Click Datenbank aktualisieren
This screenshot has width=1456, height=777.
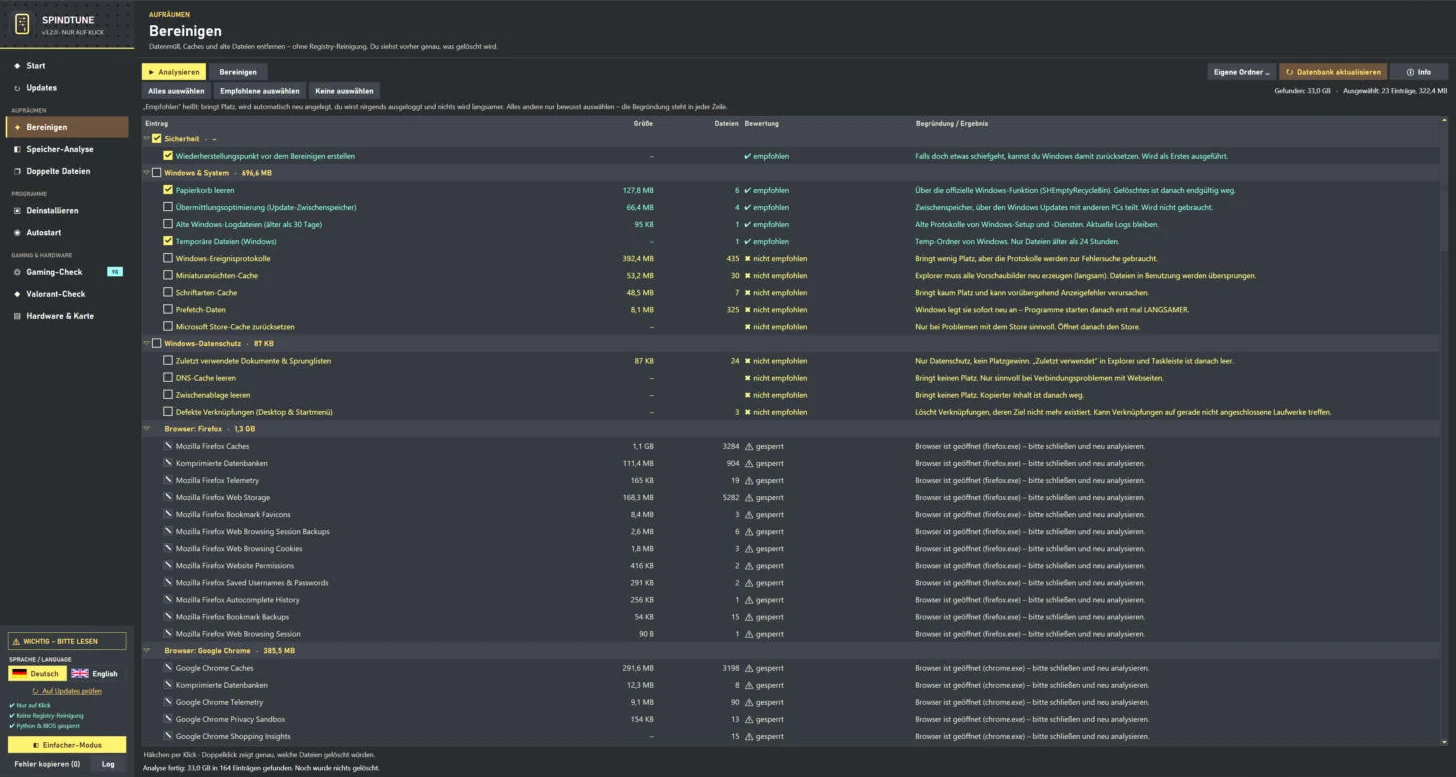[1333, 72]
